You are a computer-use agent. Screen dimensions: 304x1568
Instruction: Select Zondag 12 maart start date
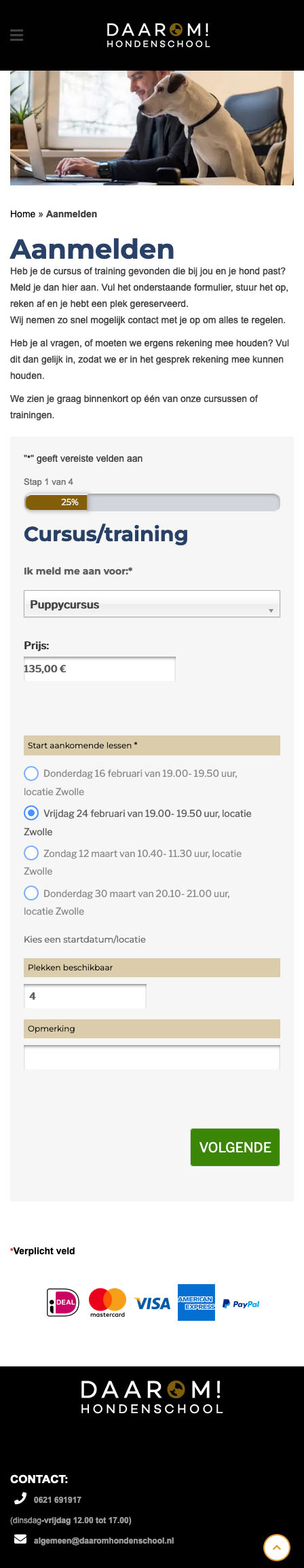pyautogui.click(x=31, y=853)
